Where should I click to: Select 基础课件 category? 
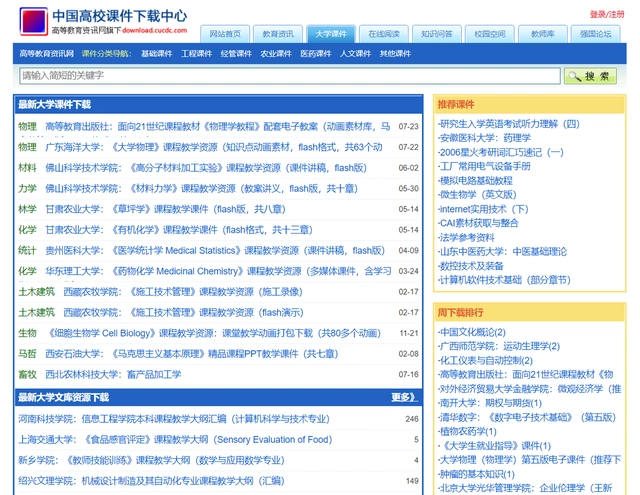click(x=156, y=53)
